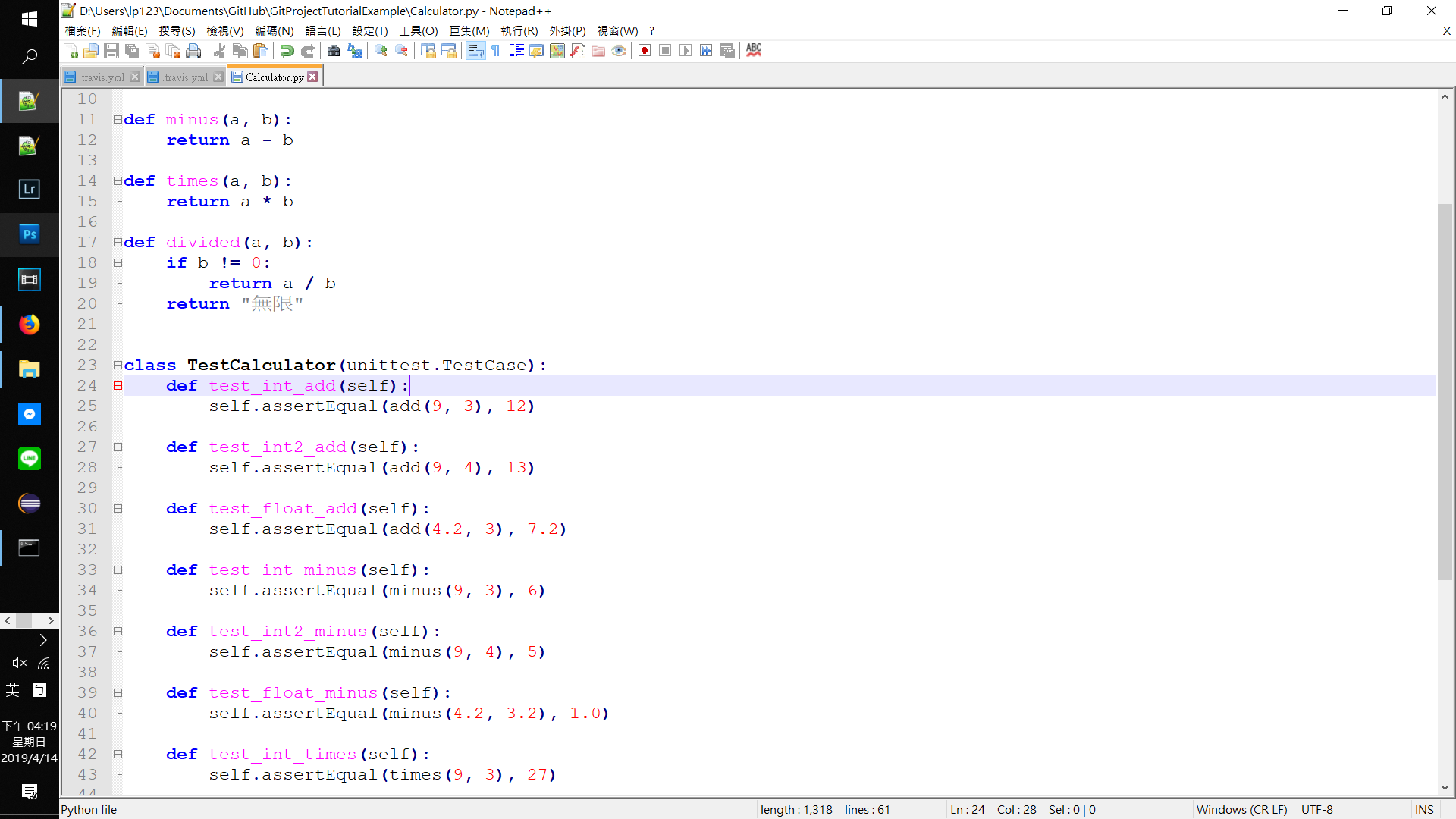Collapse the TestCalculator class fold marker
Image resolution: width=1456 pixels, height=819 pixels.
coord(118,366)
